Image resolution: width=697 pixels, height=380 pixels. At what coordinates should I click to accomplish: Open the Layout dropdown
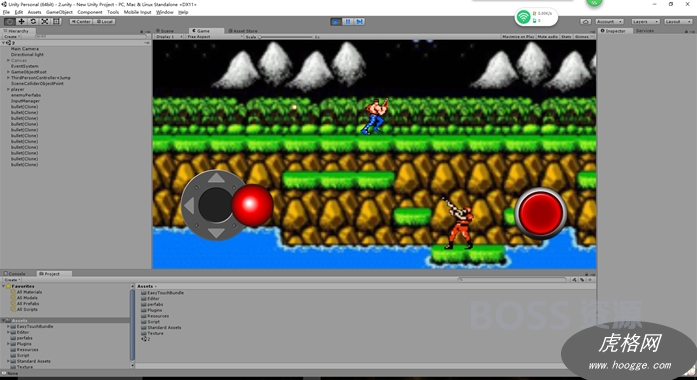[x=677, y=21]
